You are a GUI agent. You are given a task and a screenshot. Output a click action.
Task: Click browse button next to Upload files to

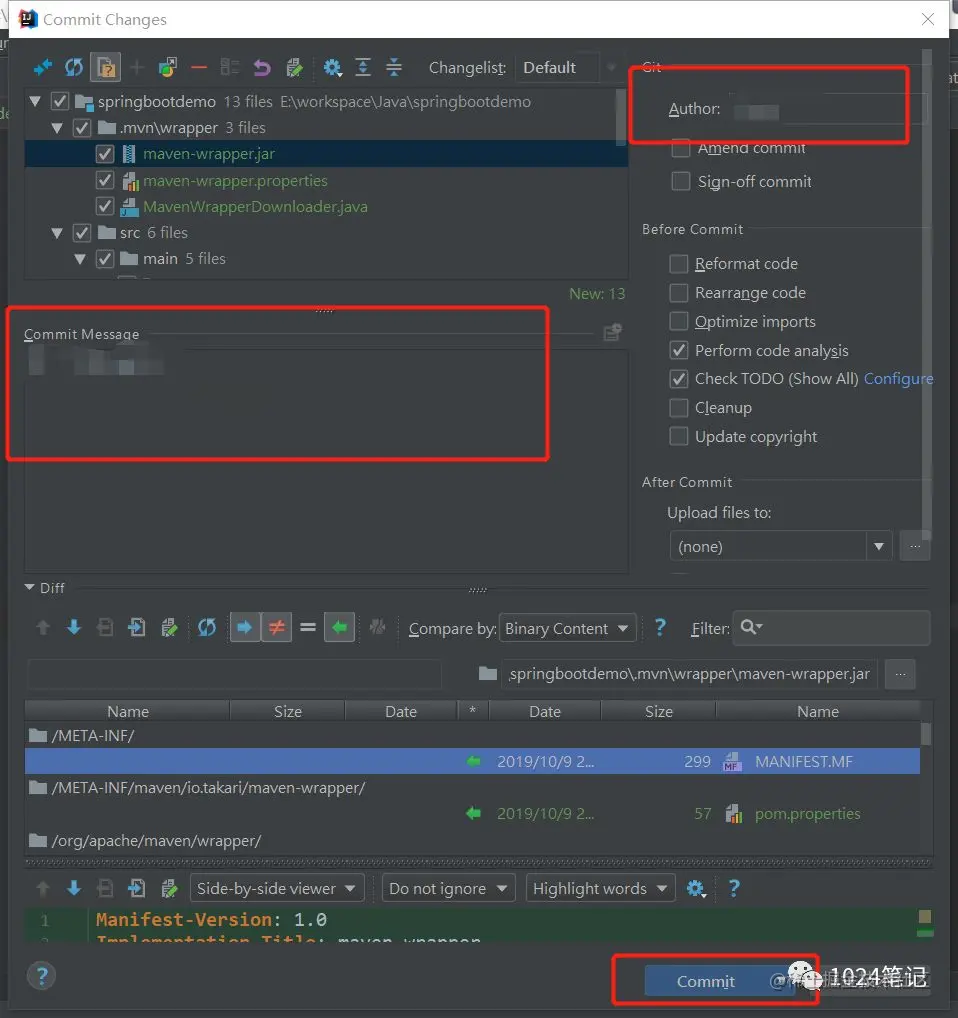[x=915, y=546]
